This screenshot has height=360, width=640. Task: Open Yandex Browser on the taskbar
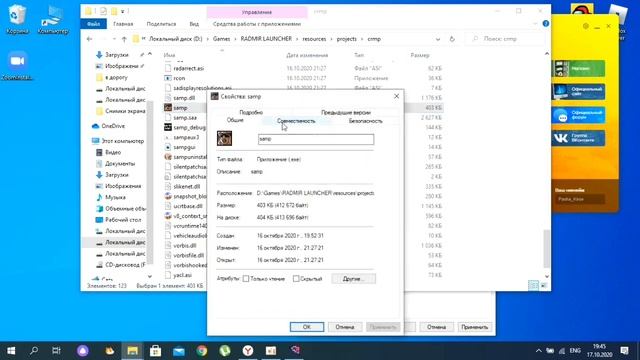tap(248, 351)
